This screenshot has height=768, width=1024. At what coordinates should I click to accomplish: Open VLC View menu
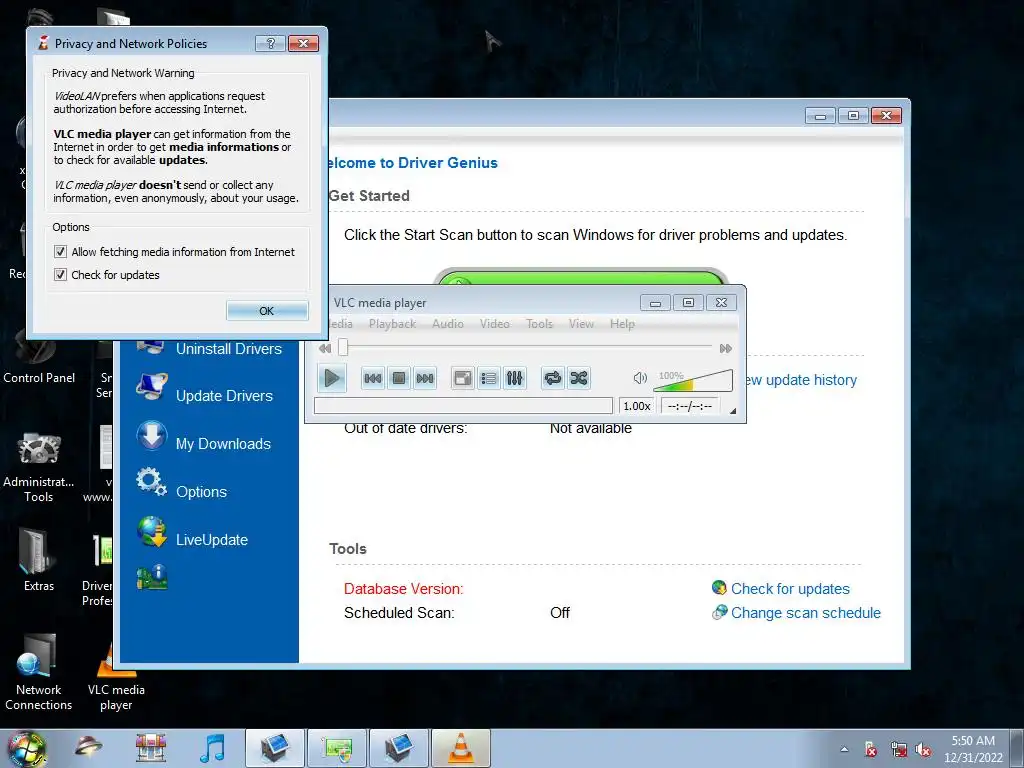[581, 323]
